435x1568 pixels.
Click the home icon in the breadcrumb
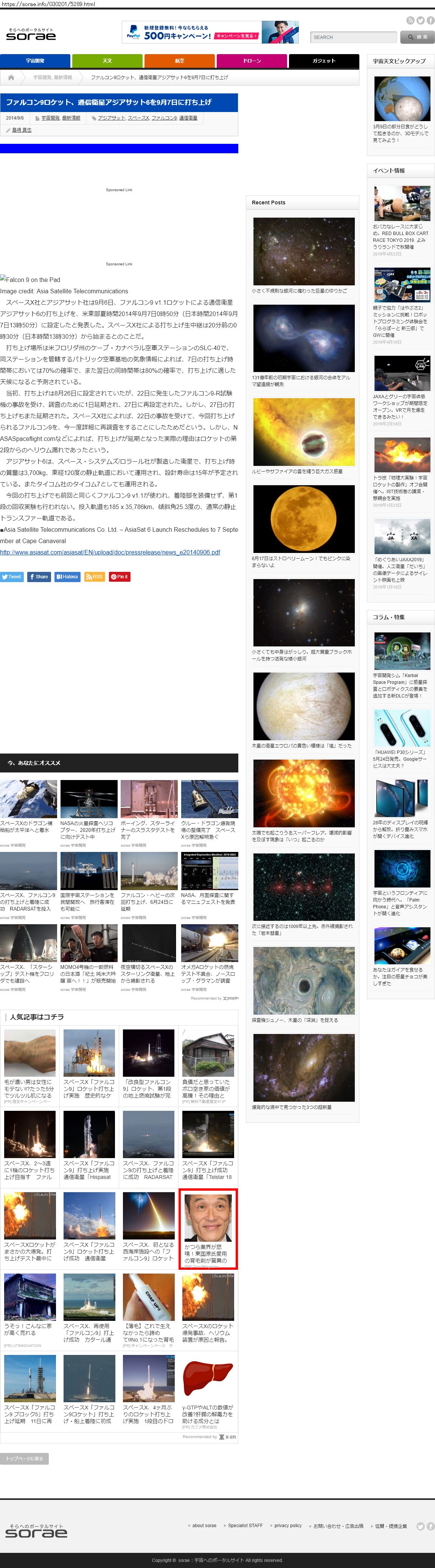click(x=11, y=77)
